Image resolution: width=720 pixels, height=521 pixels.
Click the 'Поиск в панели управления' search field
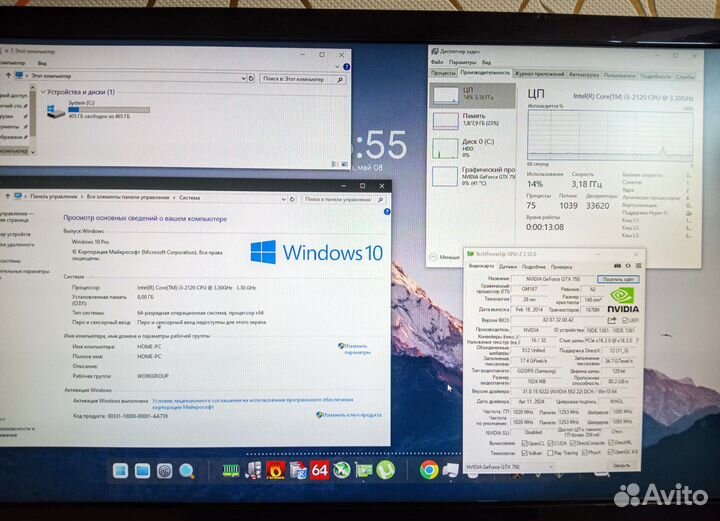[343, 199]
